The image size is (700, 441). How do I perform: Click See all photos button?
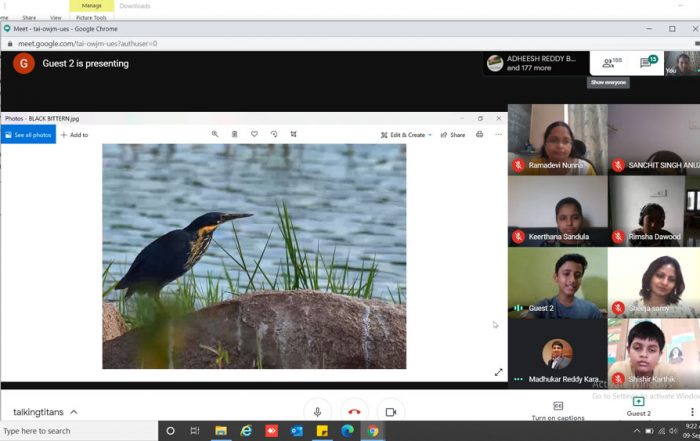pyautogui.click(x=29, y=135)
